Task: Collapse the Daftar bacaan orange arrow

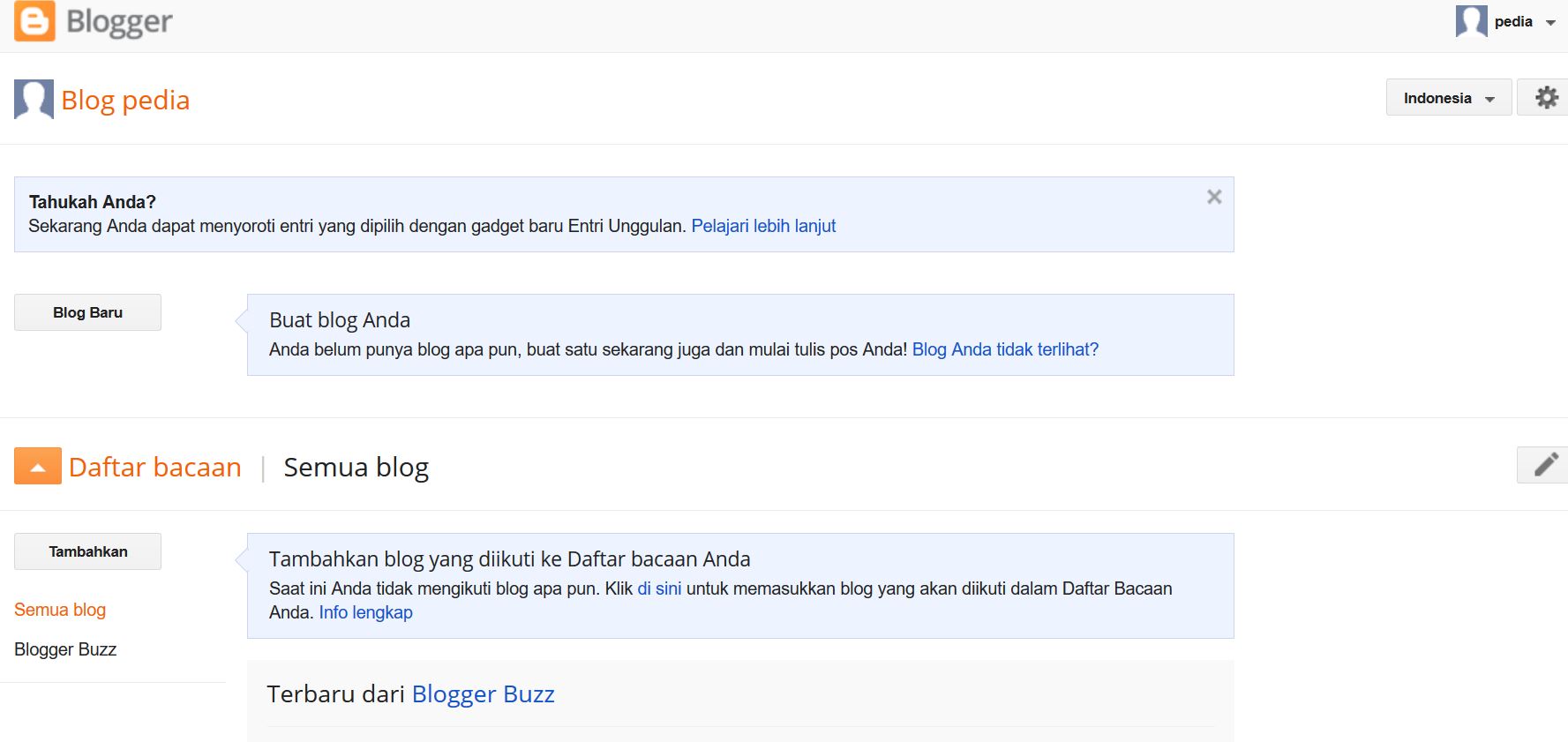Action: 38,466
